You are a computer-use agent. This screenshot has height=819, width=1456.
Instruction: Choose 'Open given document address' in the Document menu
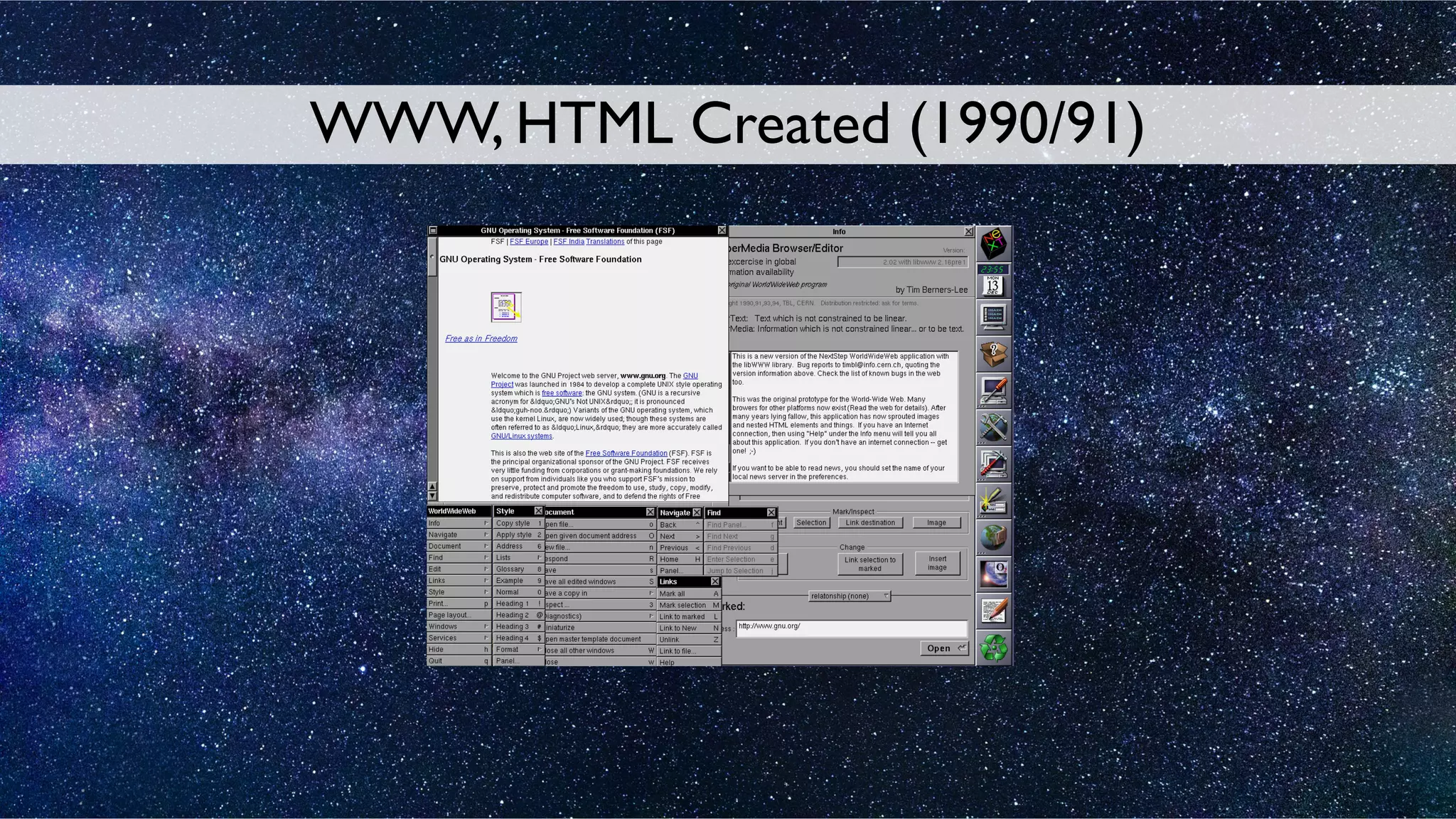(x=600, y=535)
